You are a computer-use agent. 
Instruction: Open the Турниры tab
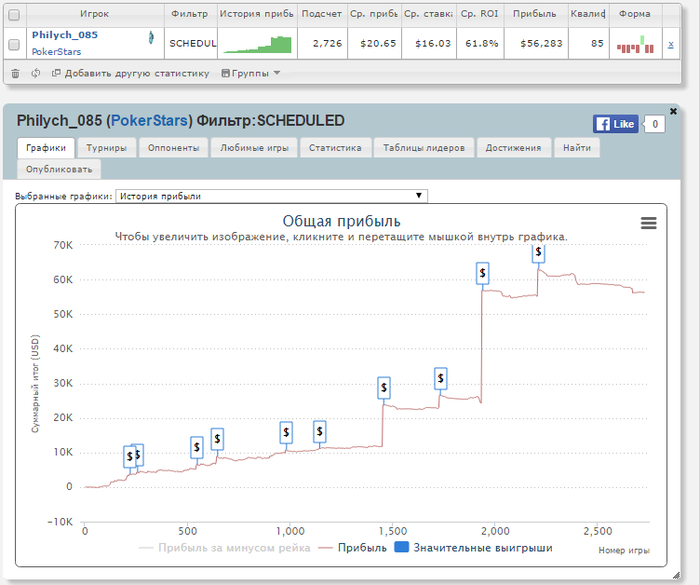106,148
